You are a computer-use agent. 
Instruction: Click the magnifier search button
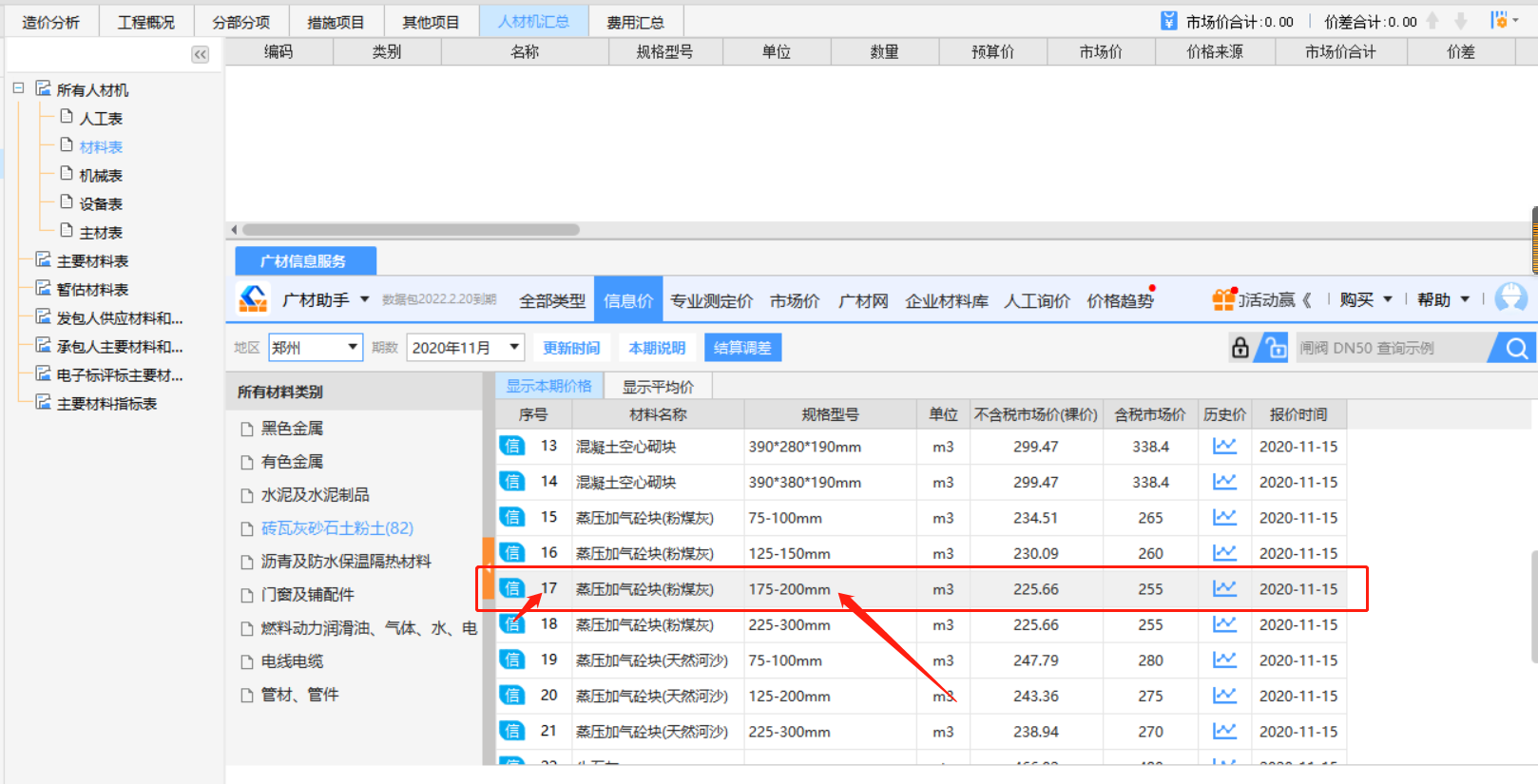1516,348
